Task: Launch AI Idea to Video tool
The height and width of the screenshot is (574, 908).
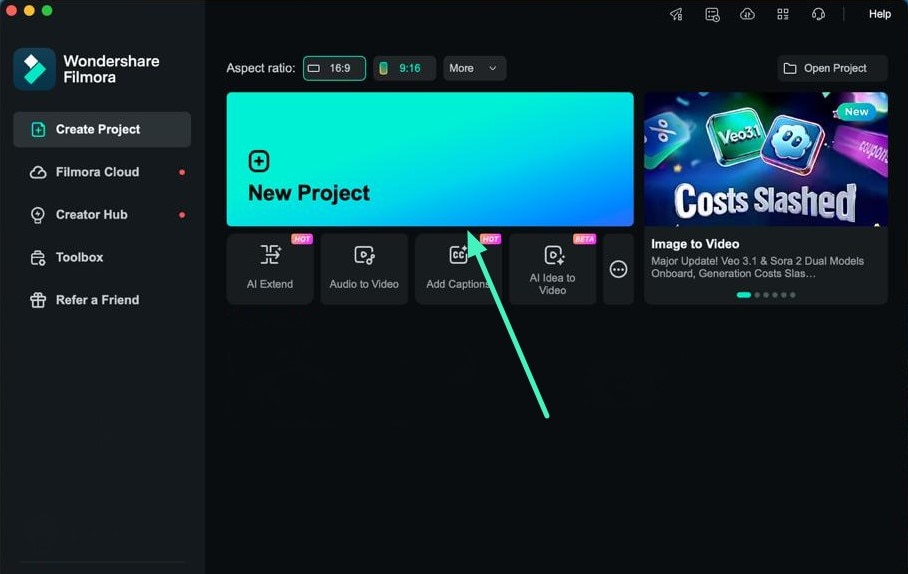Action: 552,269
